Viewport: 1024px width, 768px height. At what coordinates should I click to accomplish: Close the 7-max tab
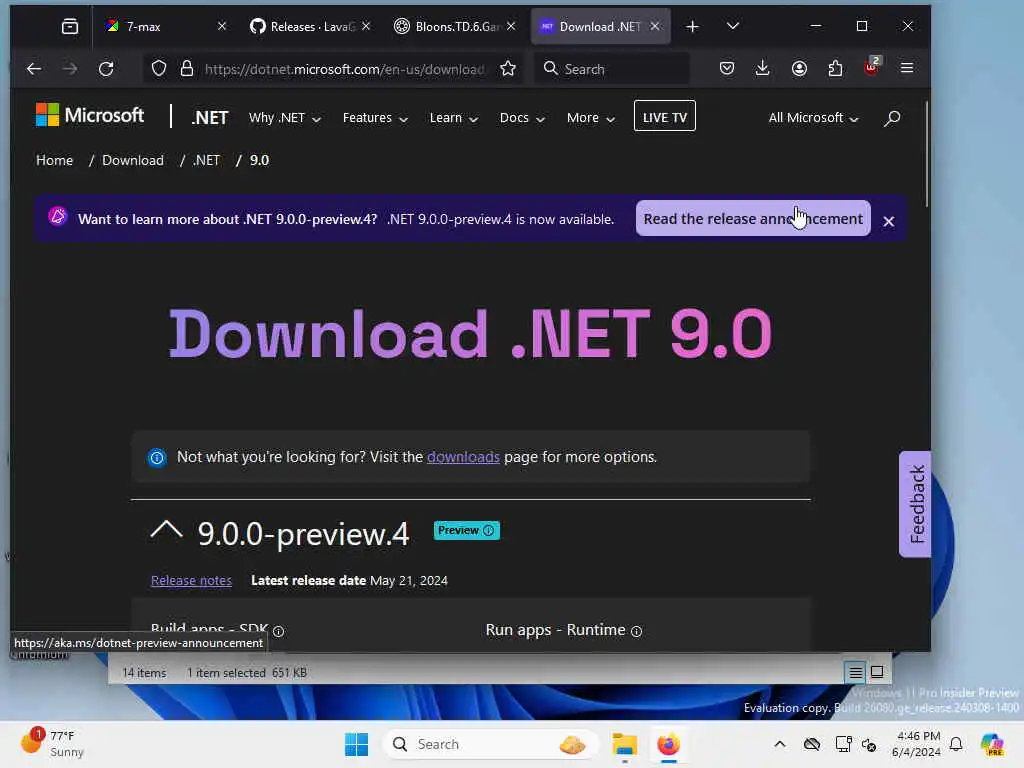pyautogui.click(x=222, y=26)
